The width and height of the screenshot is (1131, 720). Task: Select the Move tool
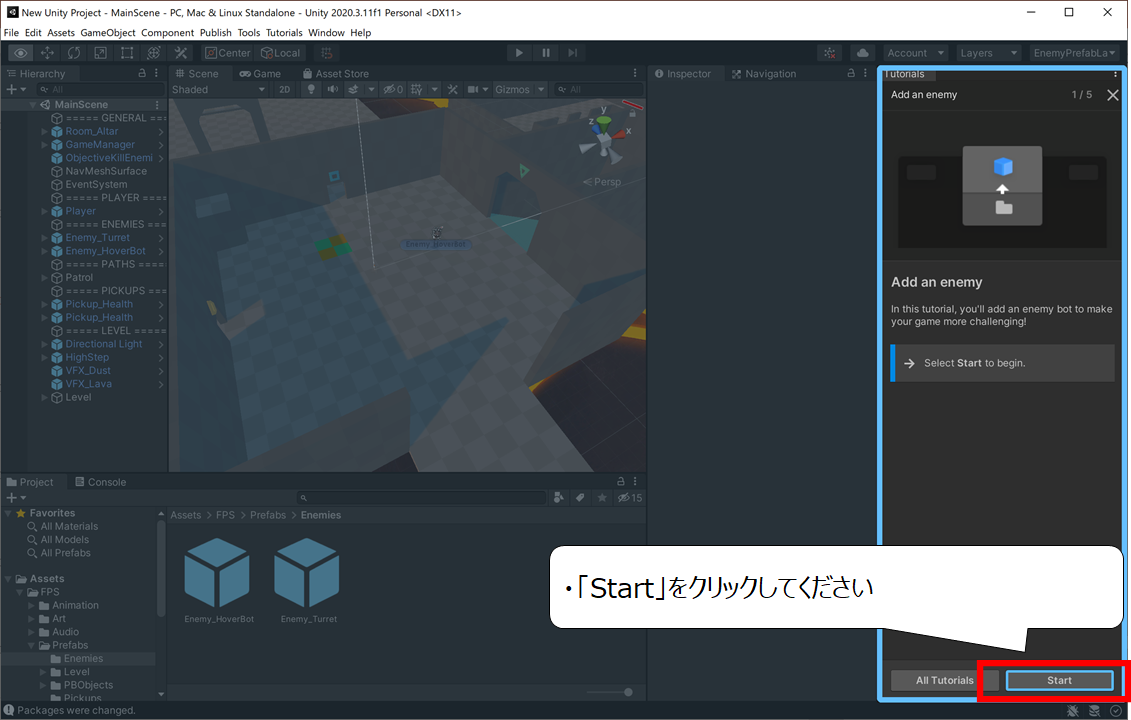(x=47, y=53)
